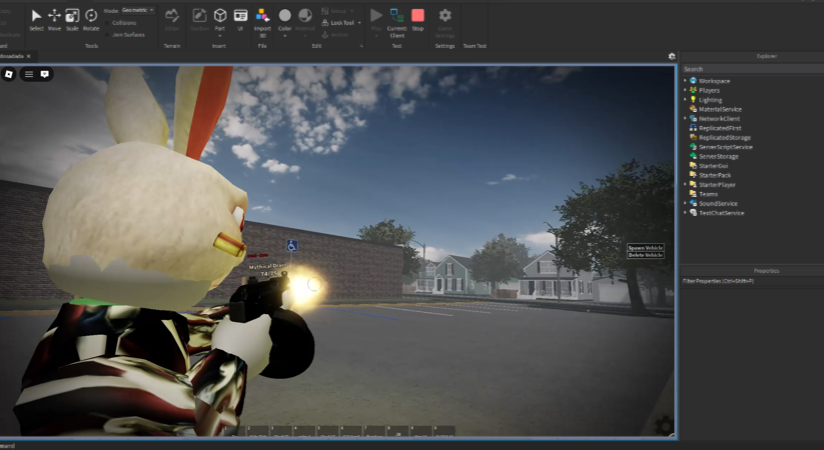Open the Toolbox

199,20
